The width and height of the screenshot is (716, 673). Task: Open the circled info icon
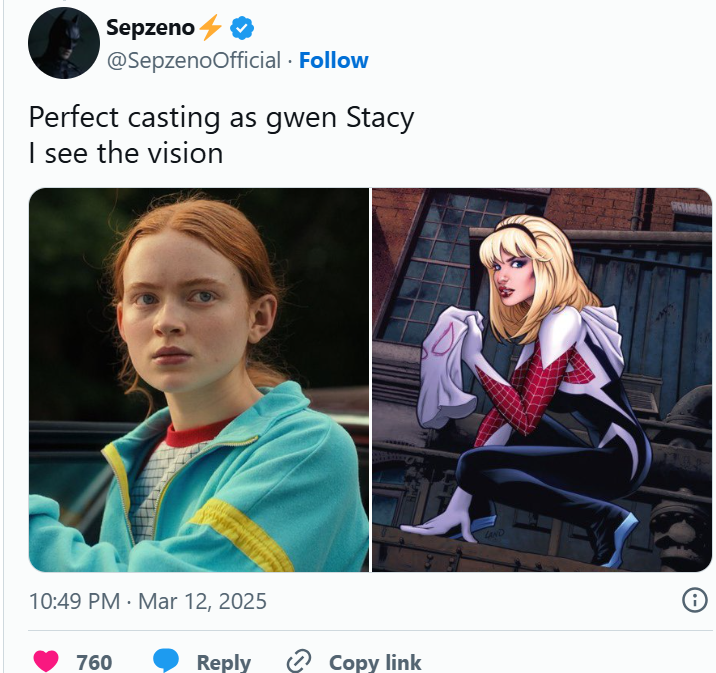[694, 600]
